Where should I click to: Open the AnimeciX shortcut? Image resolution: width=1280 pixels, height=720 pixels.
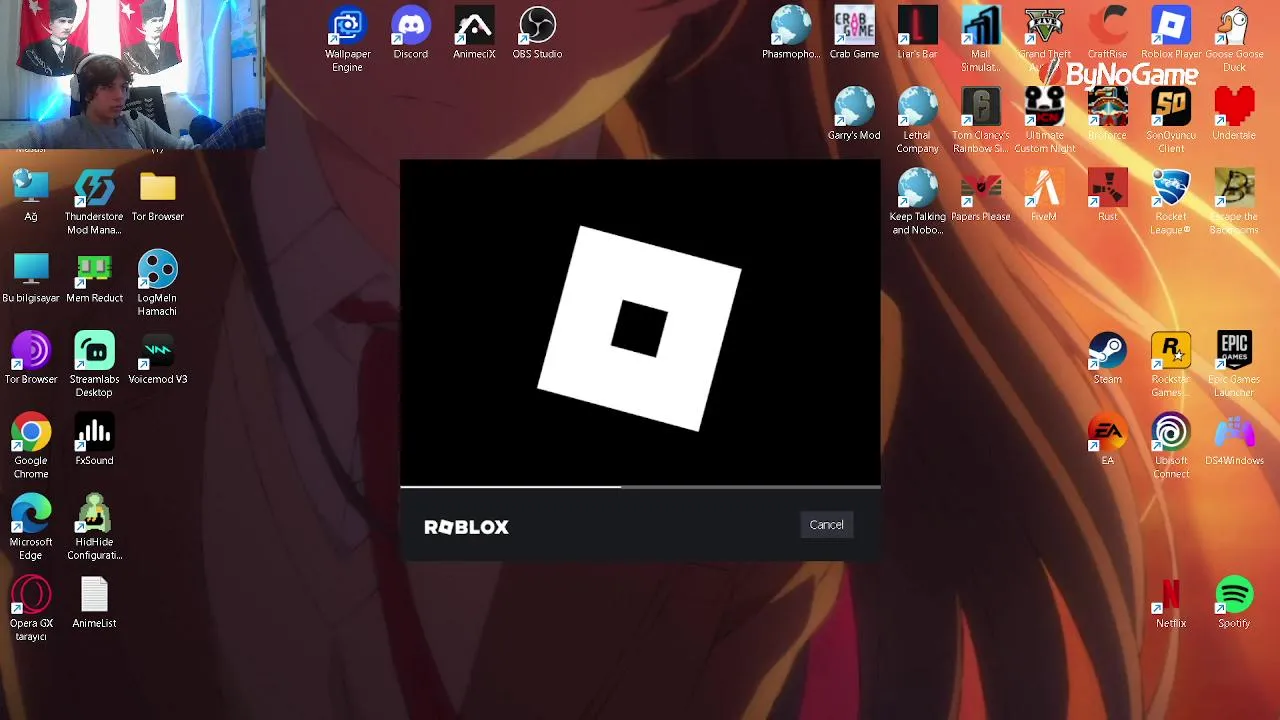pyautogui.click(x=474, y=34)
